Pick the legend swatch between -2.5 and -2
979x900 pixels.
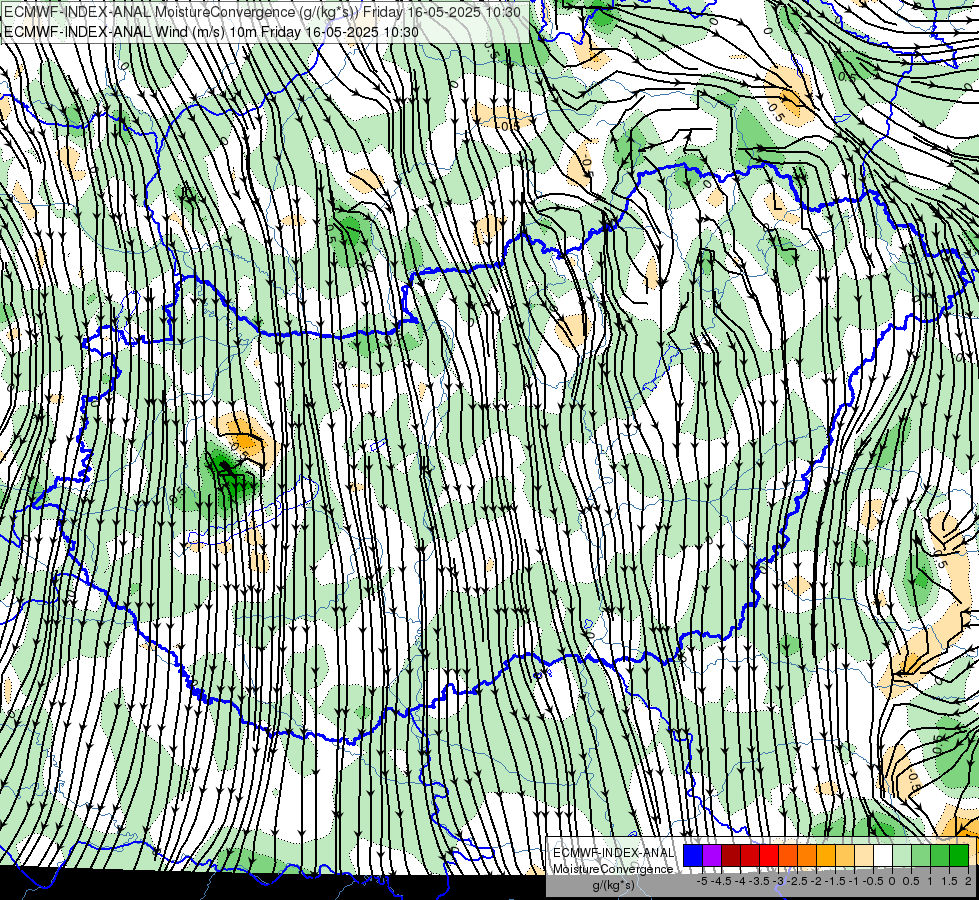click(x=788, y=855)
